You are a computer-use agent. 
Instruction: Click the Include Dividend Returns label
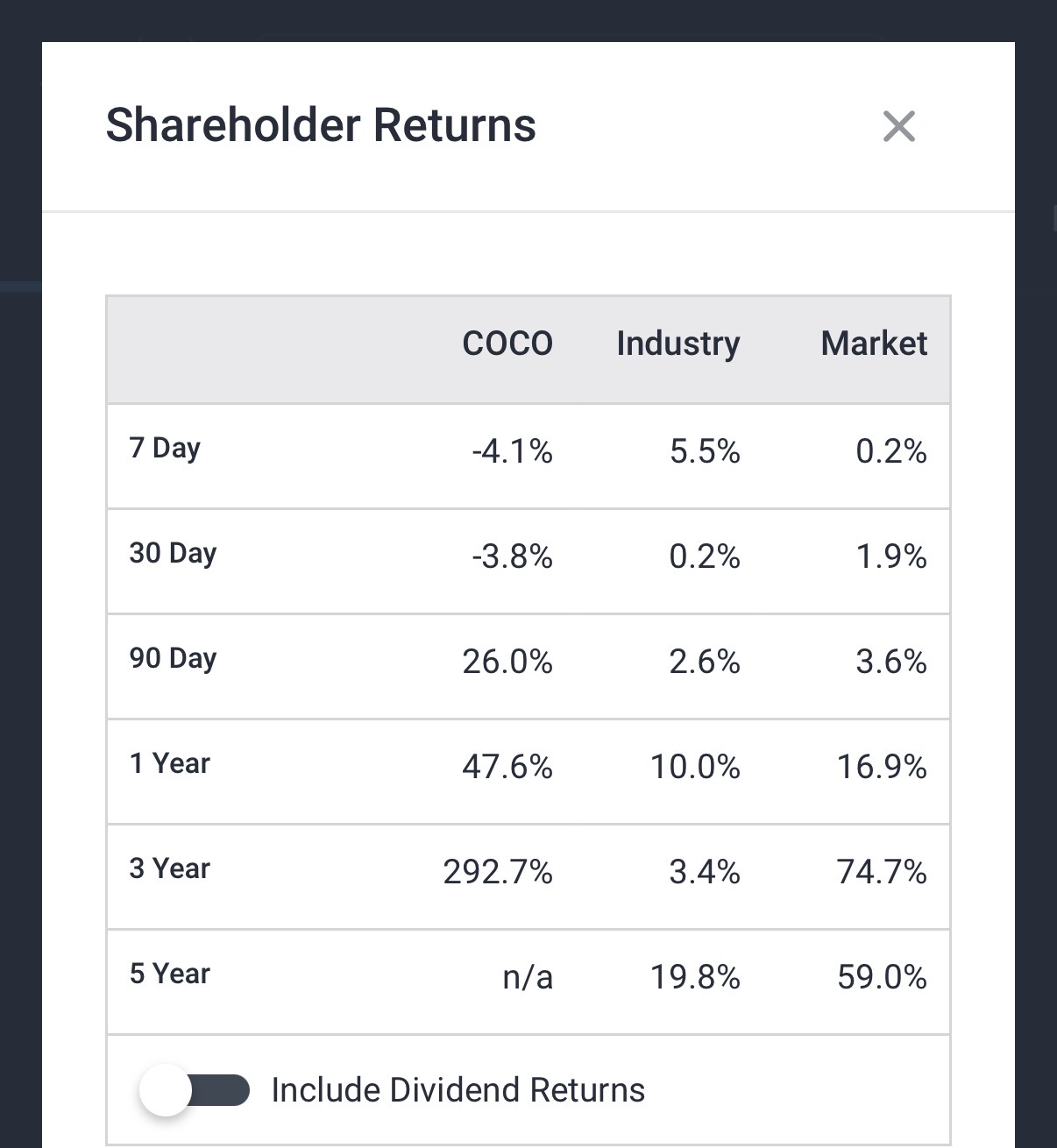click(458, 1090)
